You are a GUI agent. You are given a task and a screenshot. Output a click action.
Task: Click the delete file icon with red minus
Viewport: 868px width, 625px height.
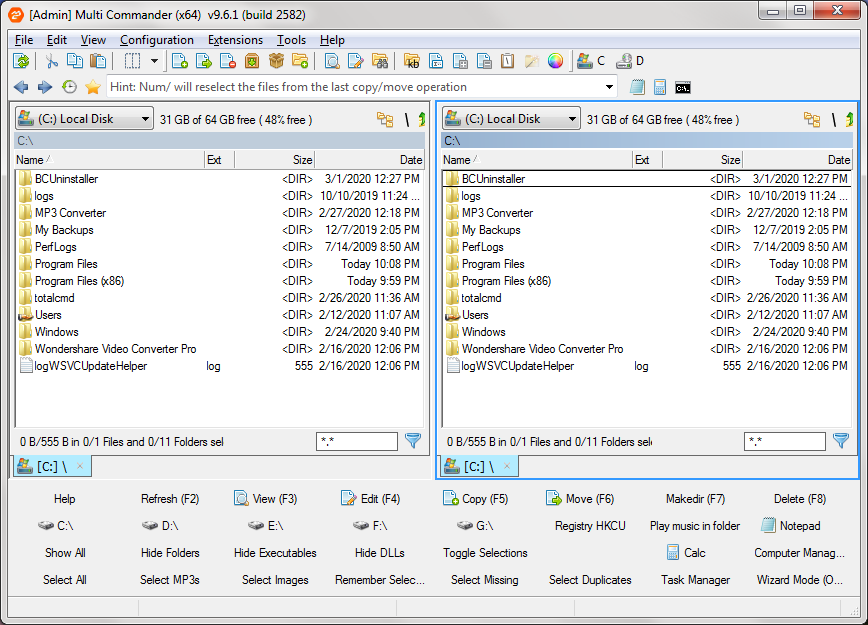pyautogui.click(x=228, y=61)
